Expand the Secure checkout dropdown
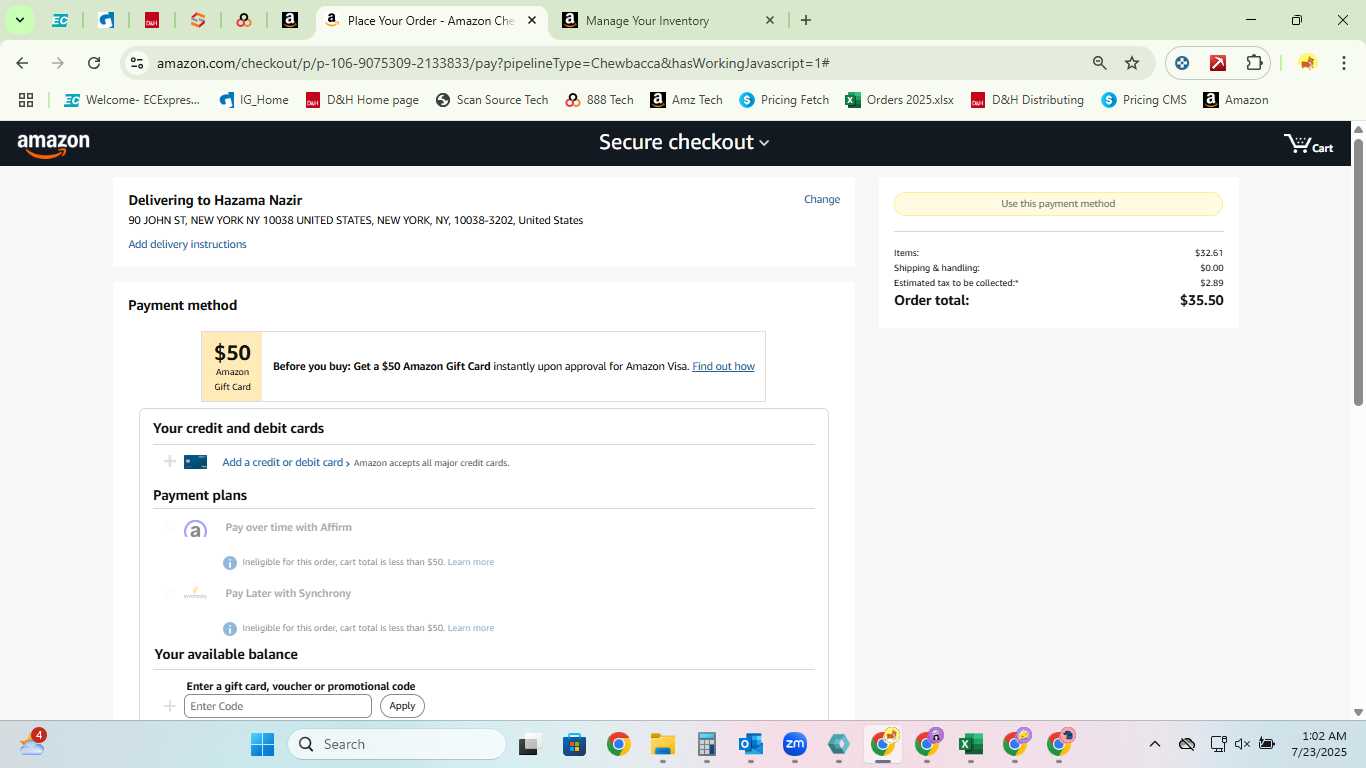Screen dimensions: 1366x768 [x=684, y=142]
